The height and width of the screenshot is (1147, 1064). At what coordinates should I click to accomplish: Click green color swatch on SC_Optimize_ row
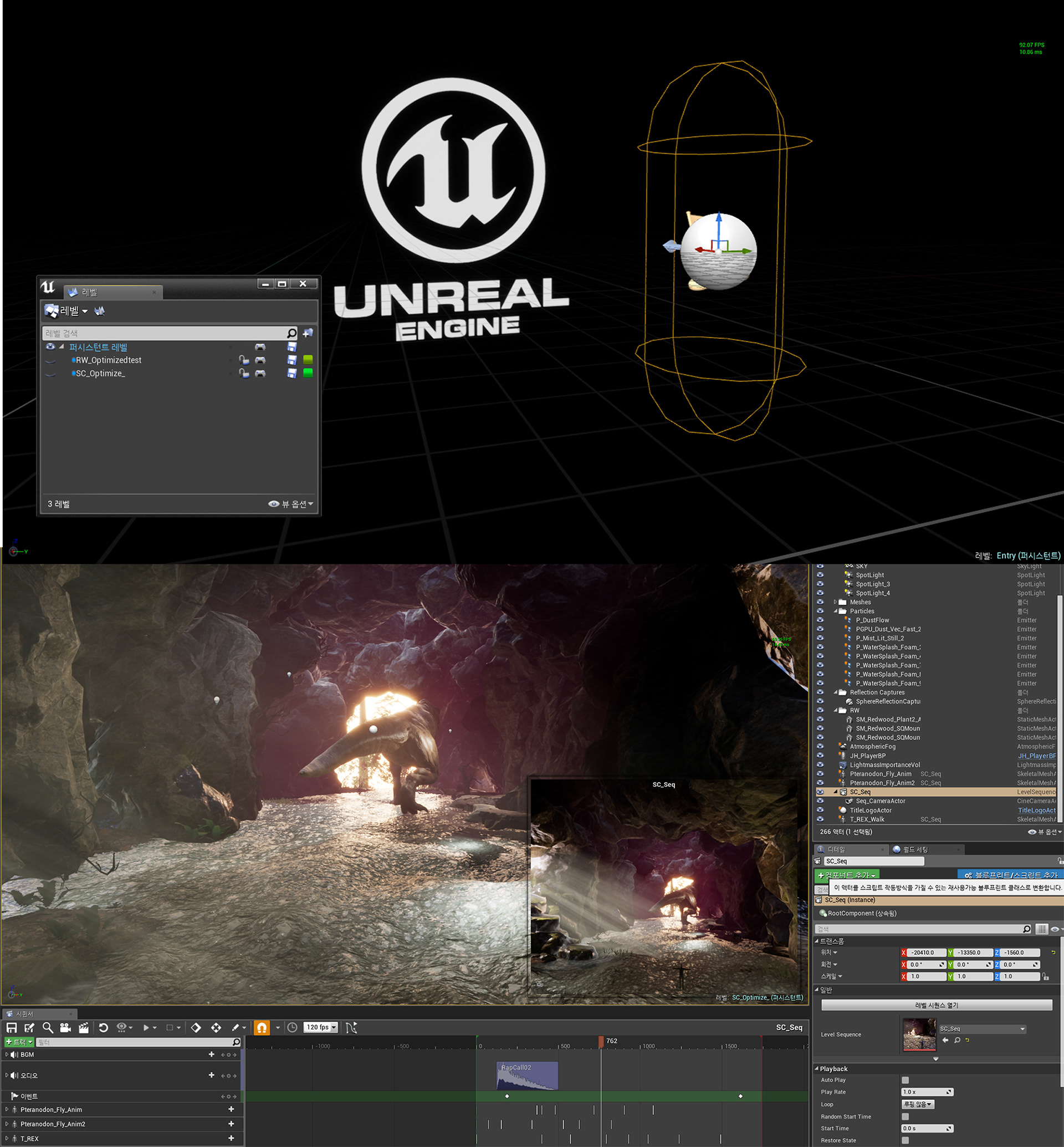pyautogui.click(x=308, y=373)
